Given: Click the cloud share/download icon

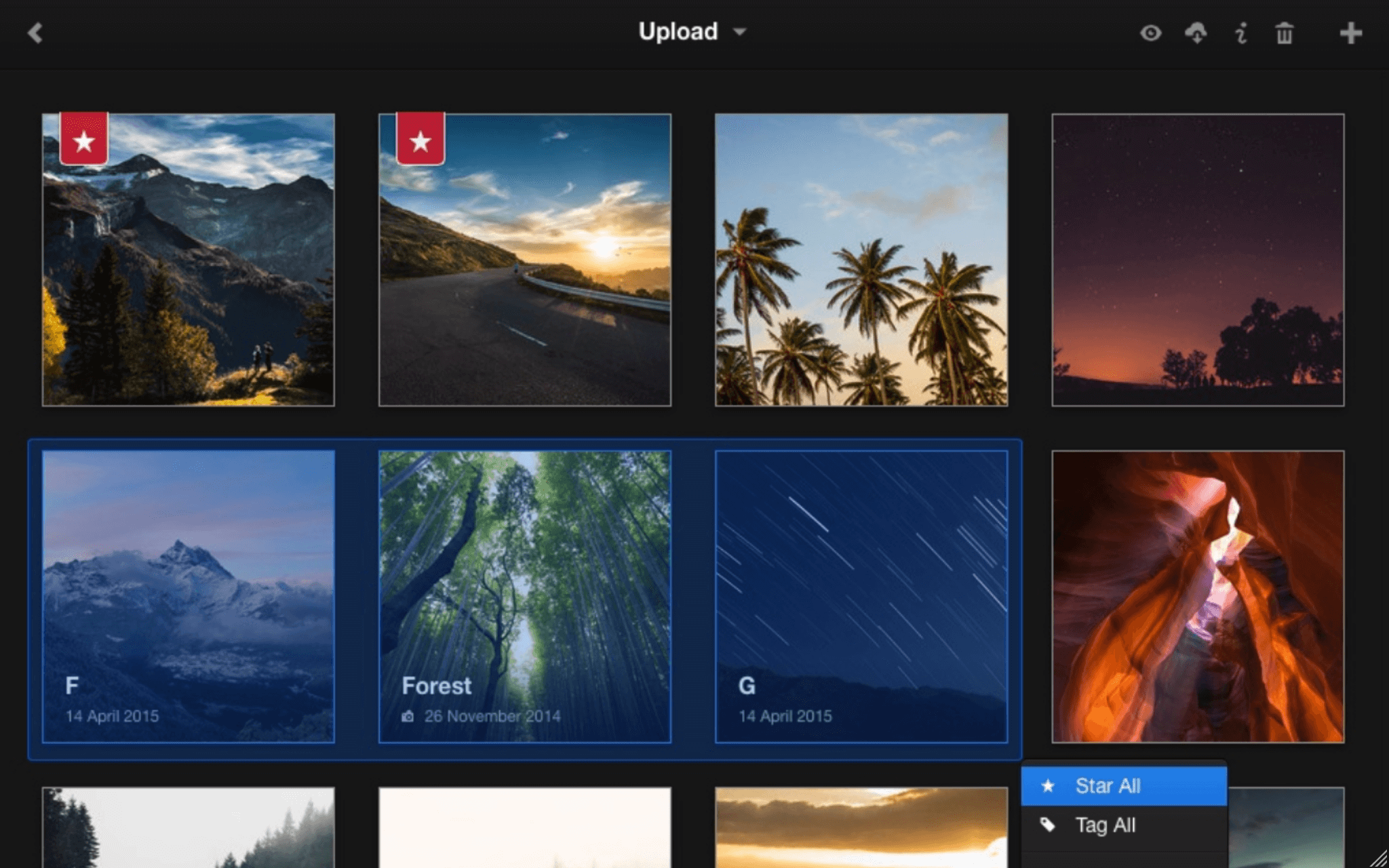Looking at the screenshot, I should coord(1196,33).
